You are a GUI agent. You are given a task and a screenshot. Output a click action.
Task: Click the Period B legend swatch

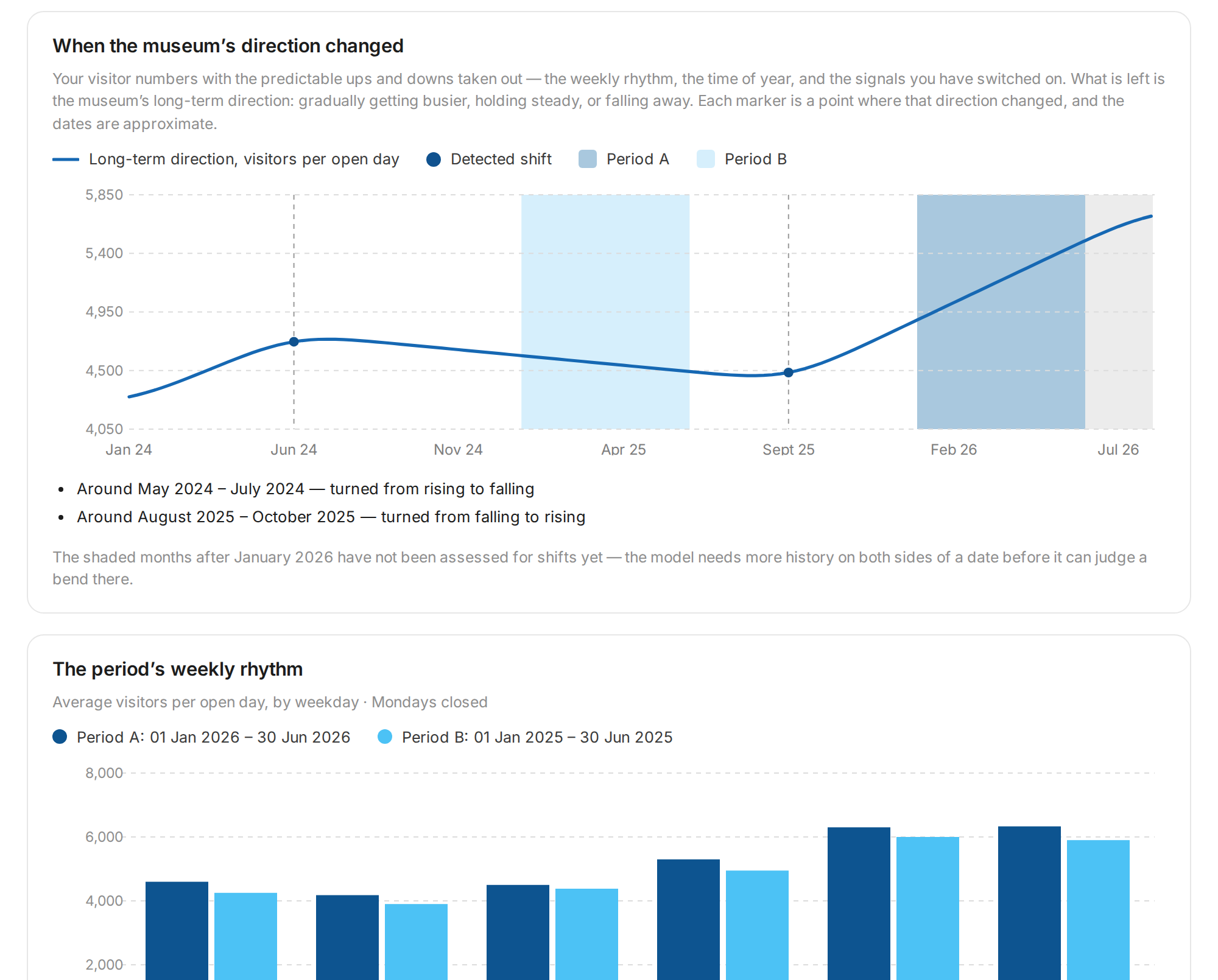point(706,159)
